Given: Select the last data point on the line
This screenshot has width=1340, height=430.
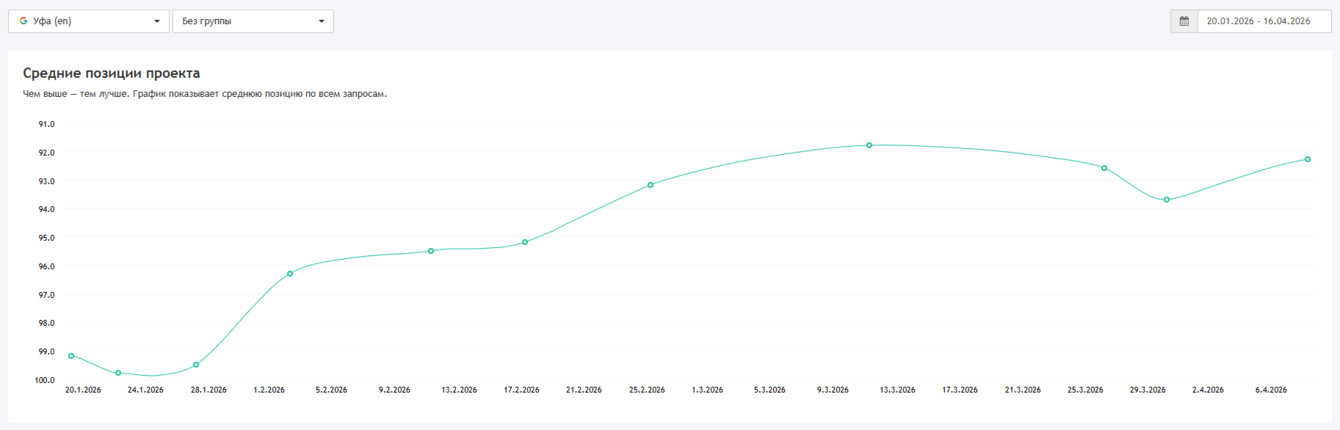Looking at the screenshot, I should click(1307, 159).
